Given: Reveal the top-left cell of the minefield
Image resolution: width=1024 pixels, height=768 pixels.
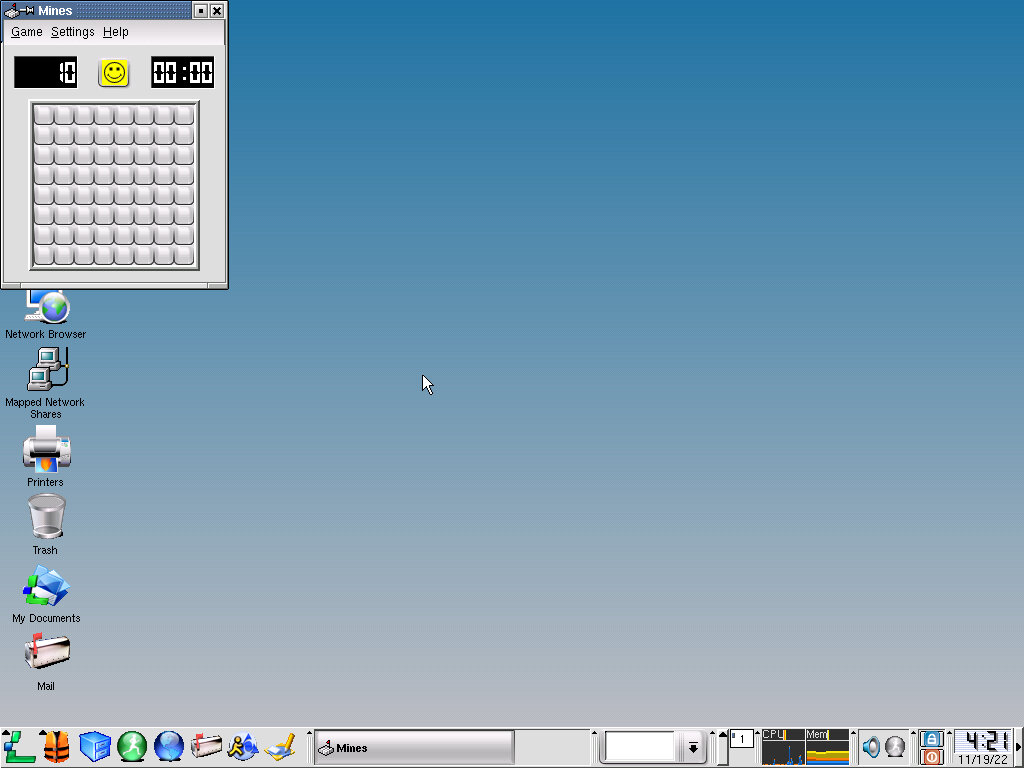Looking at the screenshot, I should tap(44, 115).
